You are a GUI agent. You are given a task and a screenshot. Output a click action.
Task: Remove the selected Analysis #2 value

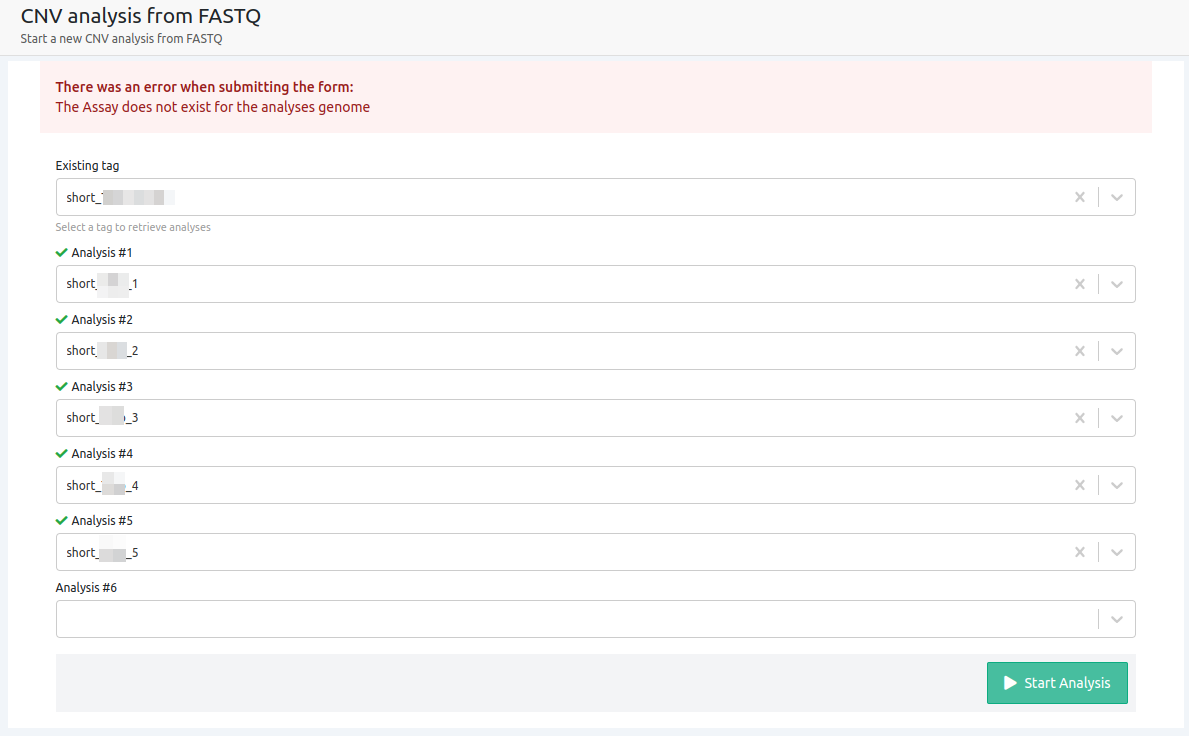tap(1079, 351)
